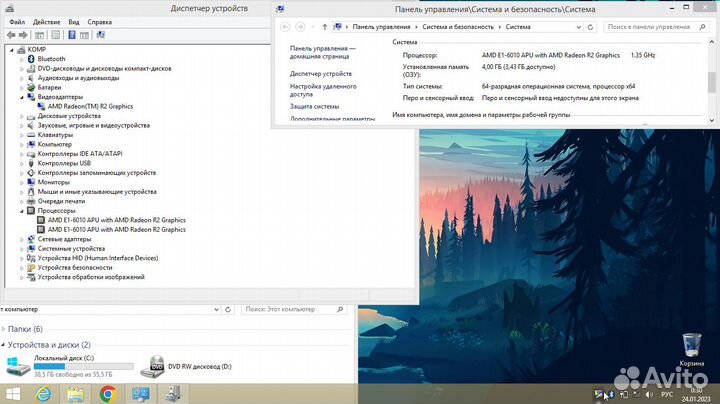The image size is (720, 404).
Task: Open File Explorer from taskbar
Action: (76, 394)
